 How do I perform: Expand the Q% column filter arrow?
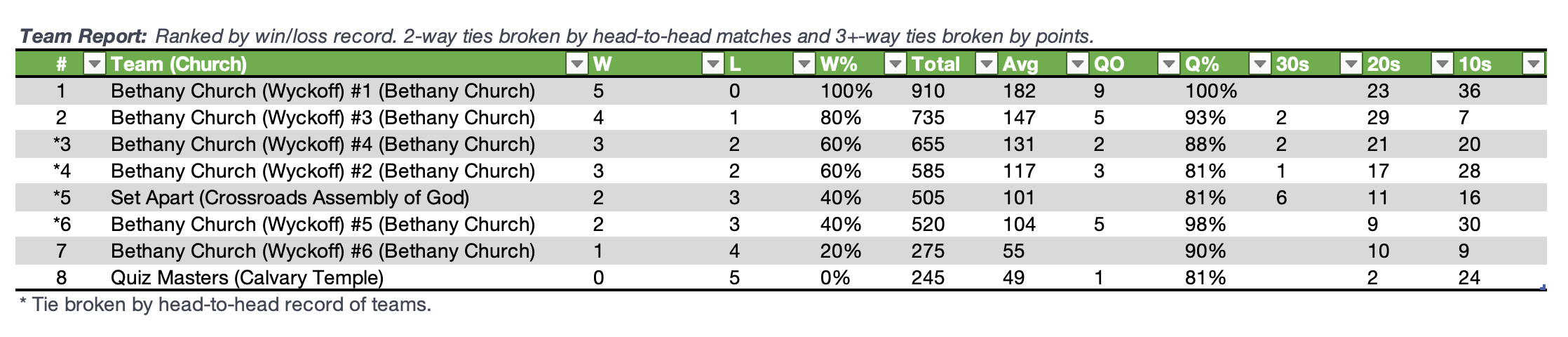[x=1259, y=65]
